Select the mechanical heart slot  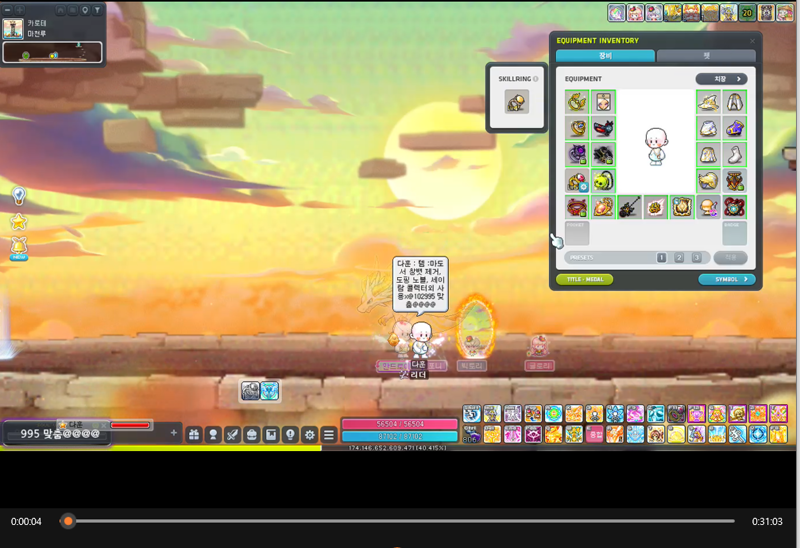click(735, 207)
